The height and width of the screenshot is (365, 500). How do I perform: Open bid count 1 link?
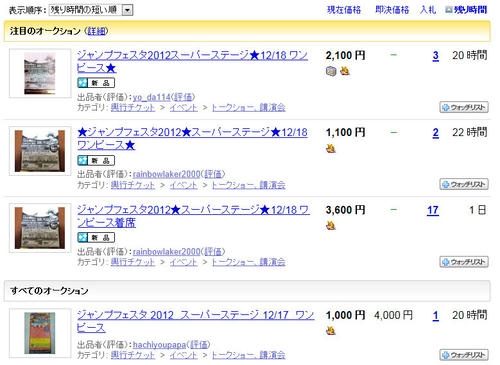click(435, 315)
